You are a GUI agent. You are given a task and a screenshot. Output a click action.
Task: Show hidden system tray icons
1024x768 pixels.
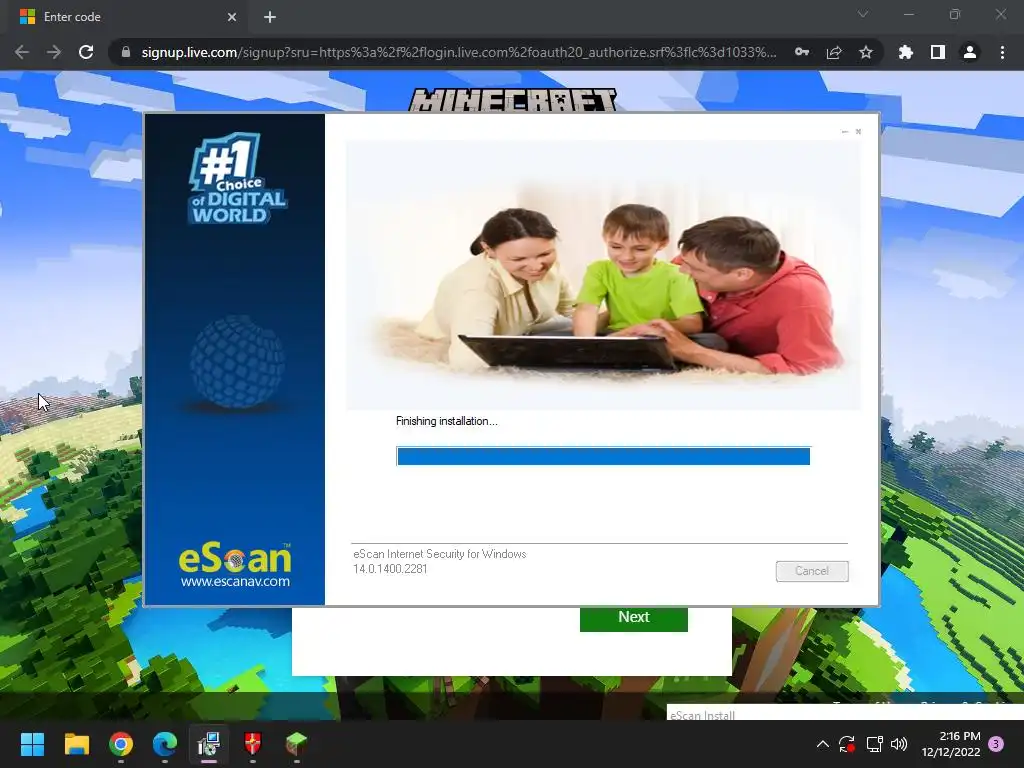point(823,744)
